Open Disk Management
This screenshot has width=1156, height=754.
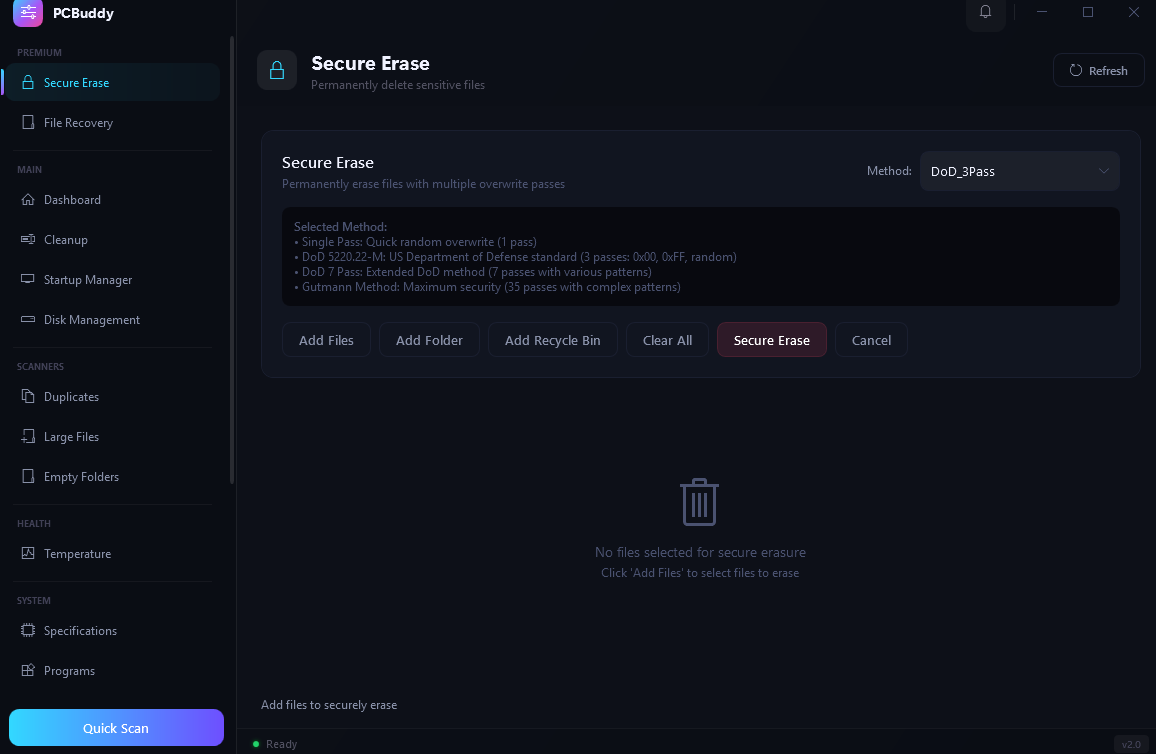click(x=90, y=319)
